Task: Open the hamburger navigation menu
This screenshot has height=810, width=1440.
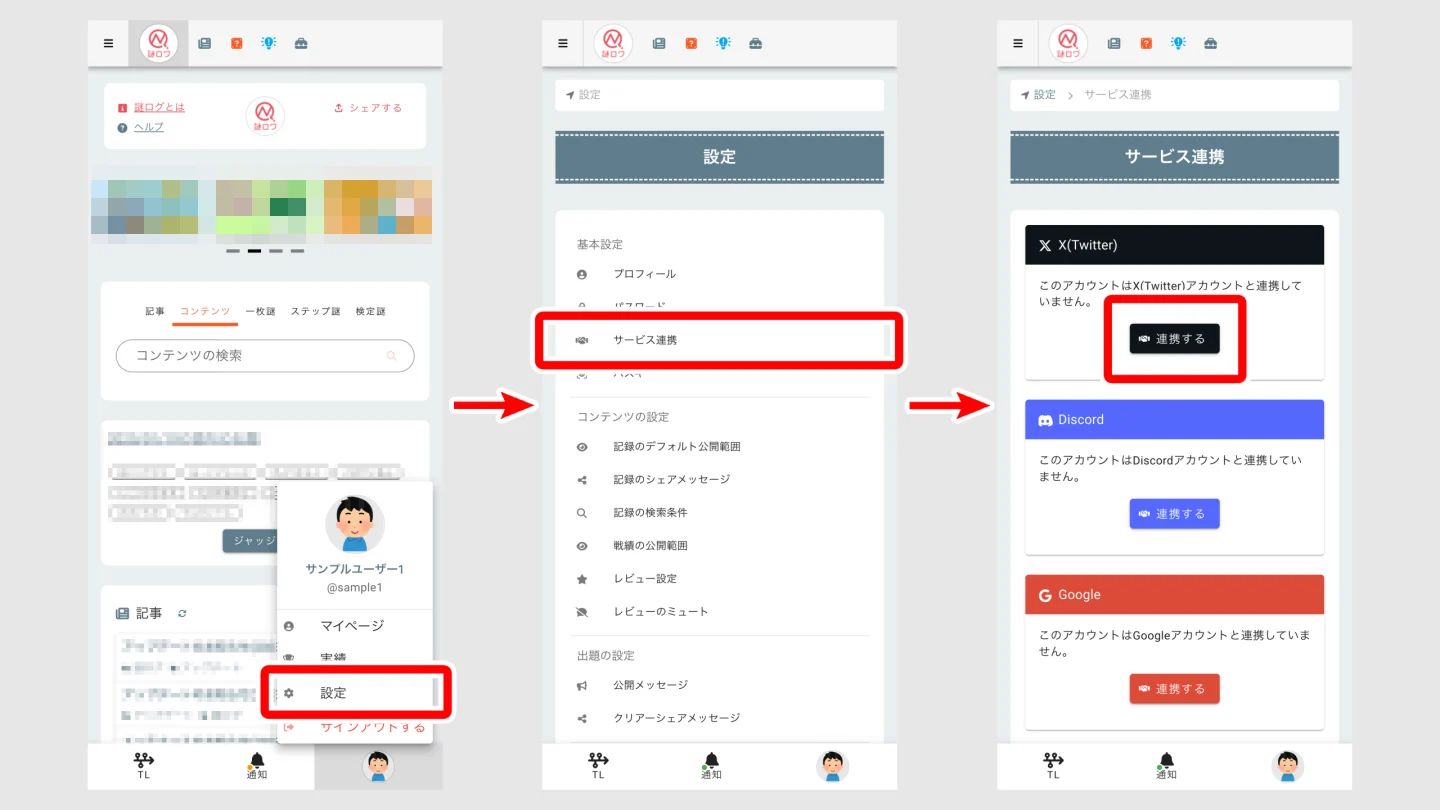Action: click(108, 43)
